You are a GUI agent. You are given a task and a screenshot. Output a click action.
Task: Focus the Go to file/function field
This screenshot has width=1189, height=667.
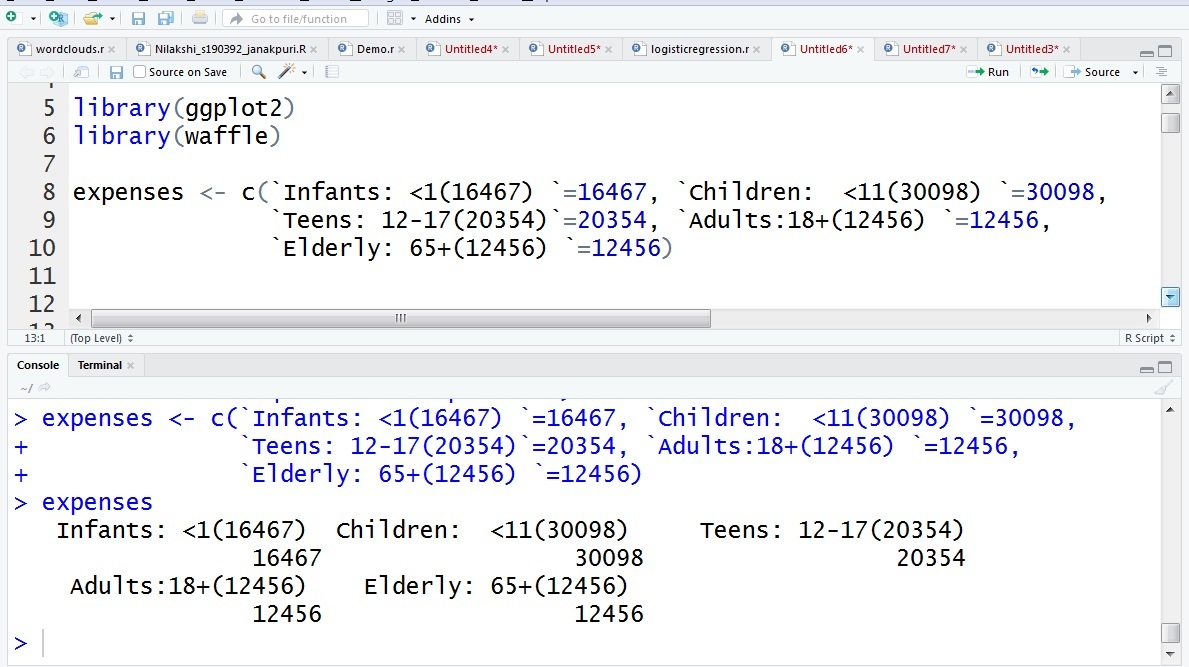click(x=296, y=18)
